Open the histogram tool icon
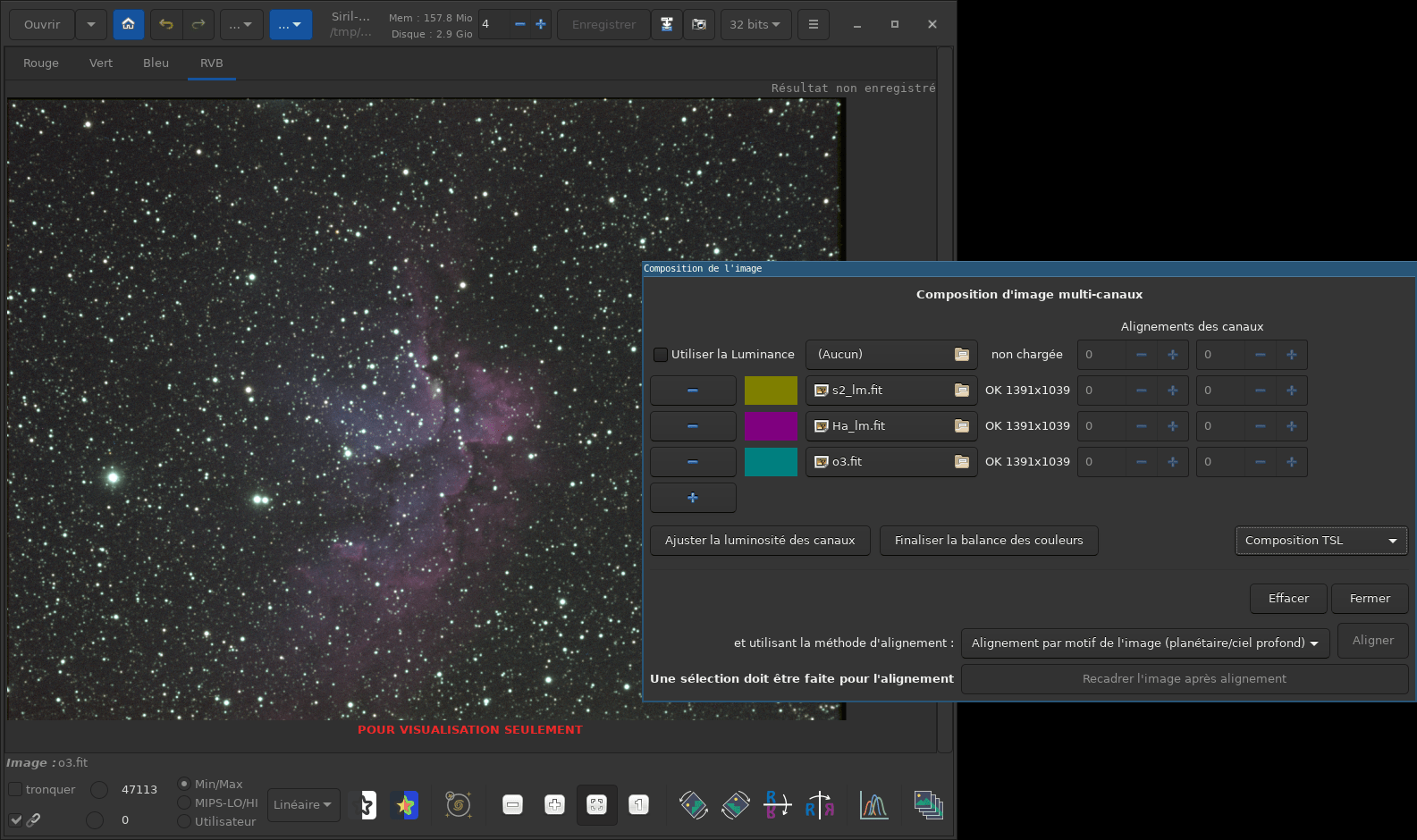The width and height of the screenshot is (1417, 840). coord(873,805)
